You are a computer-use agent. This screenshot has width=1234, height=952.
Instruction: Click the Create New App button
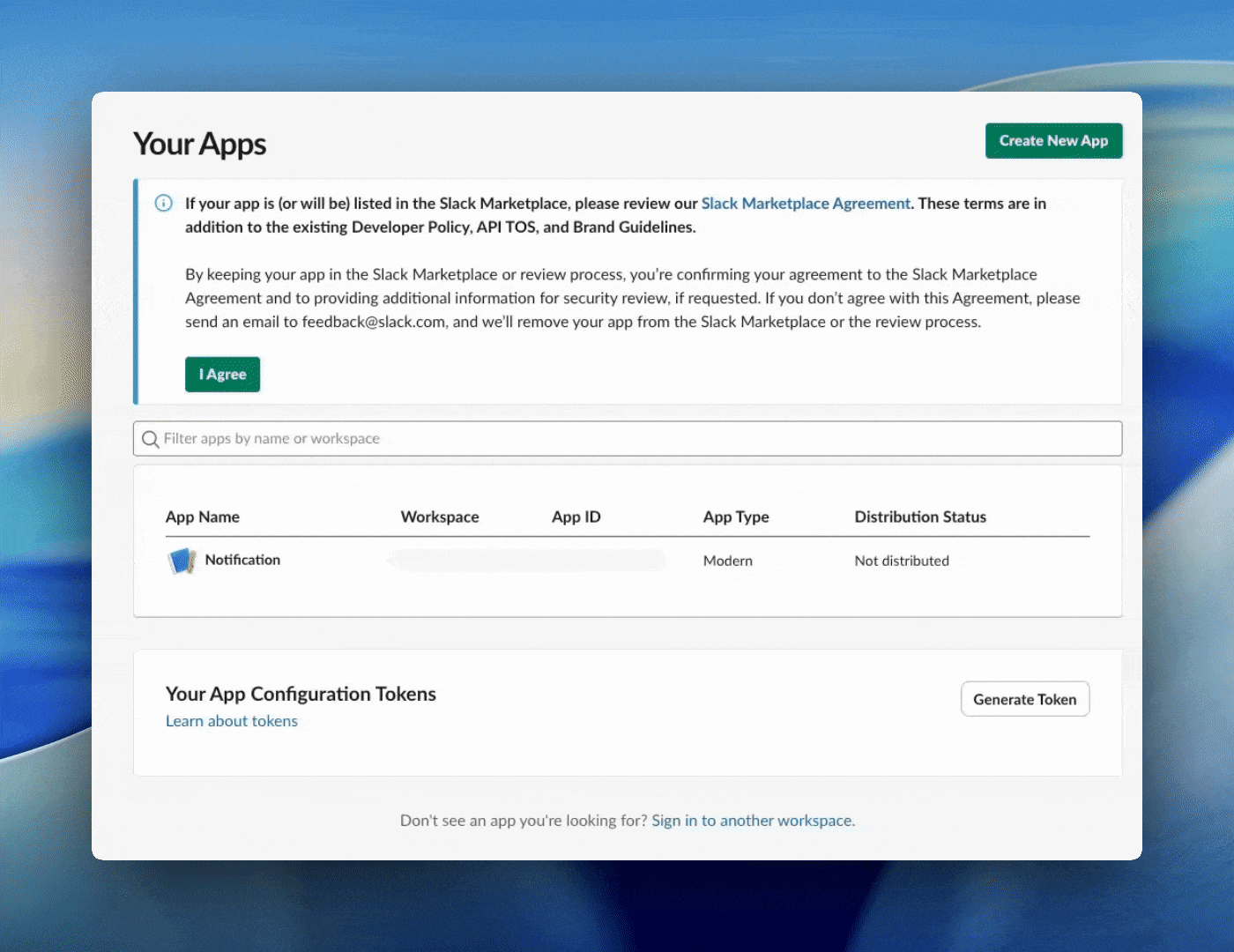(1053, 141)
